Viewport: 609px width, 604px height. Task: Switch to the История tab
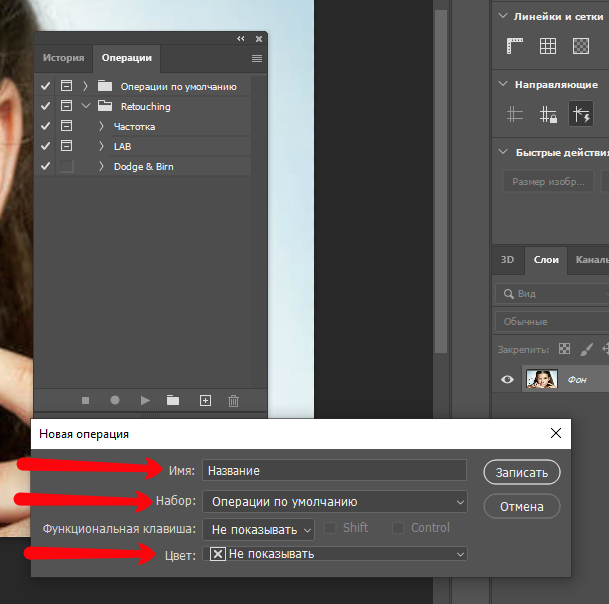(63, 58)
